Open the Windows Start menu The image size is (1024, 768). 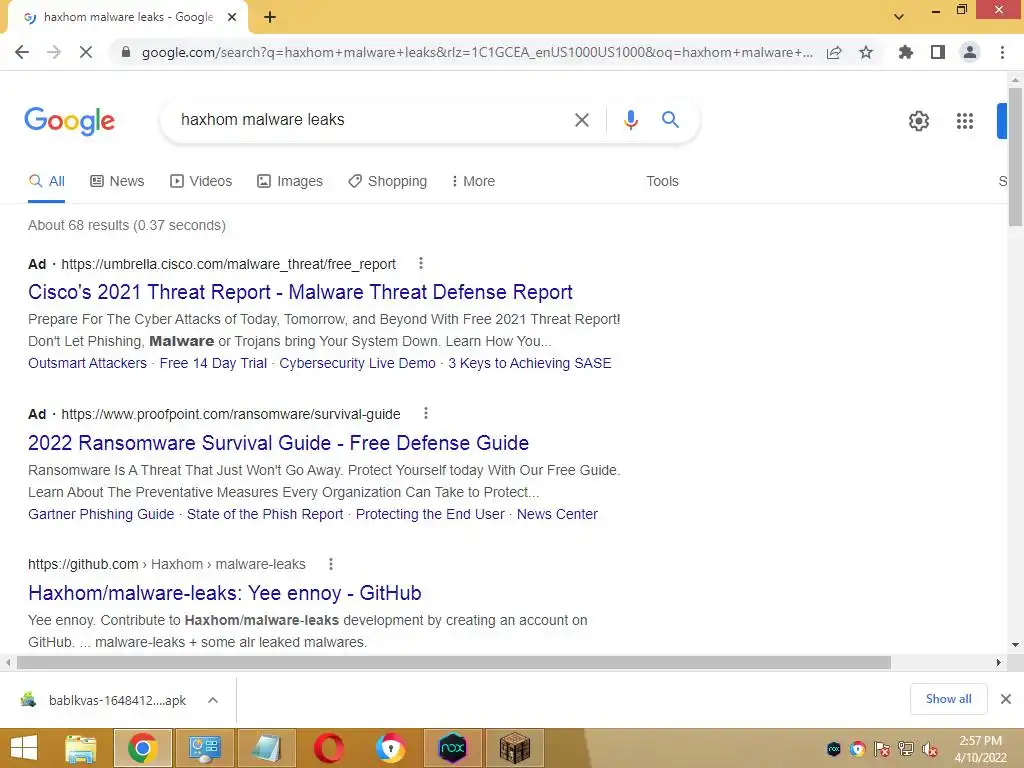[24, 748]
